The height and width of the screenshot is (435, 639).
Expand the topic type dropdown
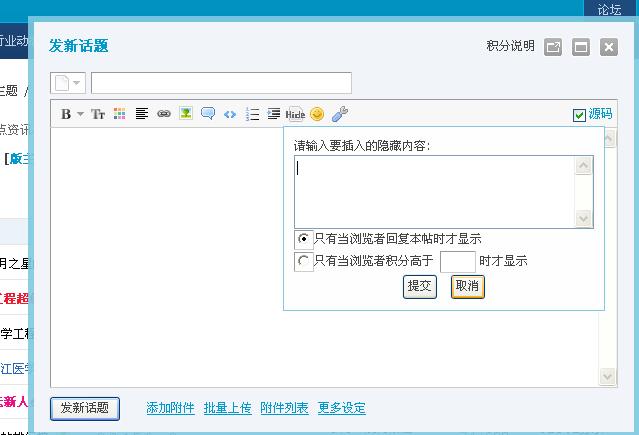pyautogui.click(x=77, y=83)
